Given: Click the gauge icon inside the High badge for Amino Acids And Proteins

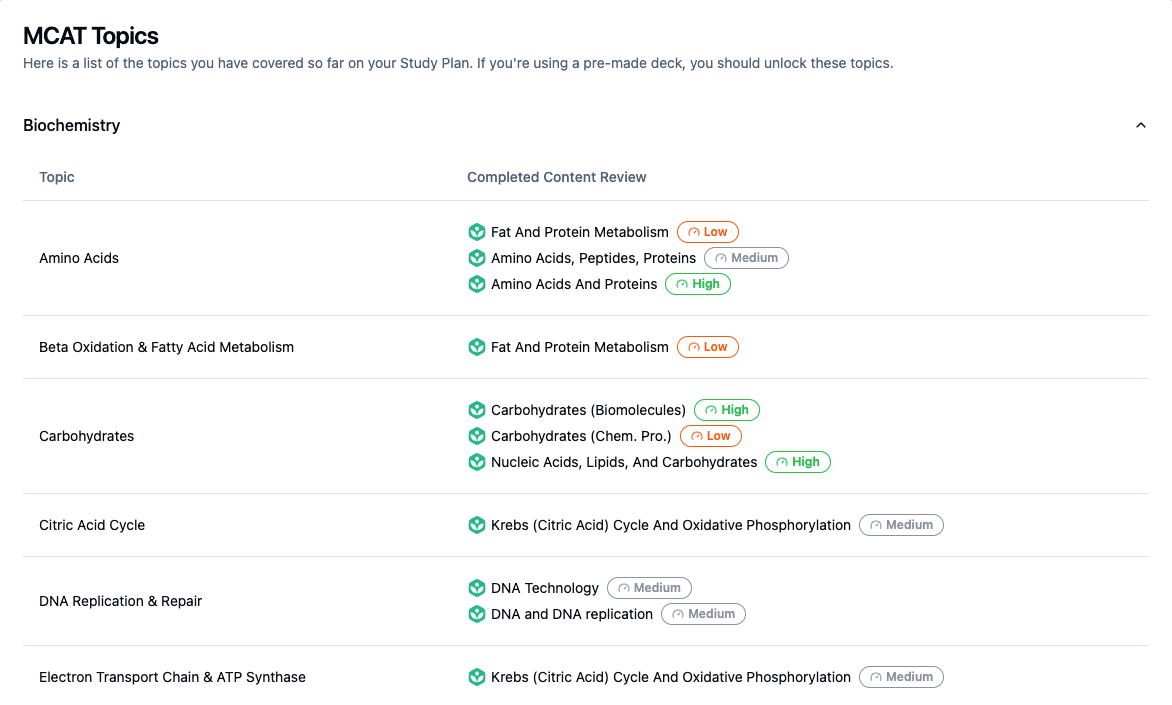Looking at the screenshot, I should pyautogui.click(x=681, y=284).
